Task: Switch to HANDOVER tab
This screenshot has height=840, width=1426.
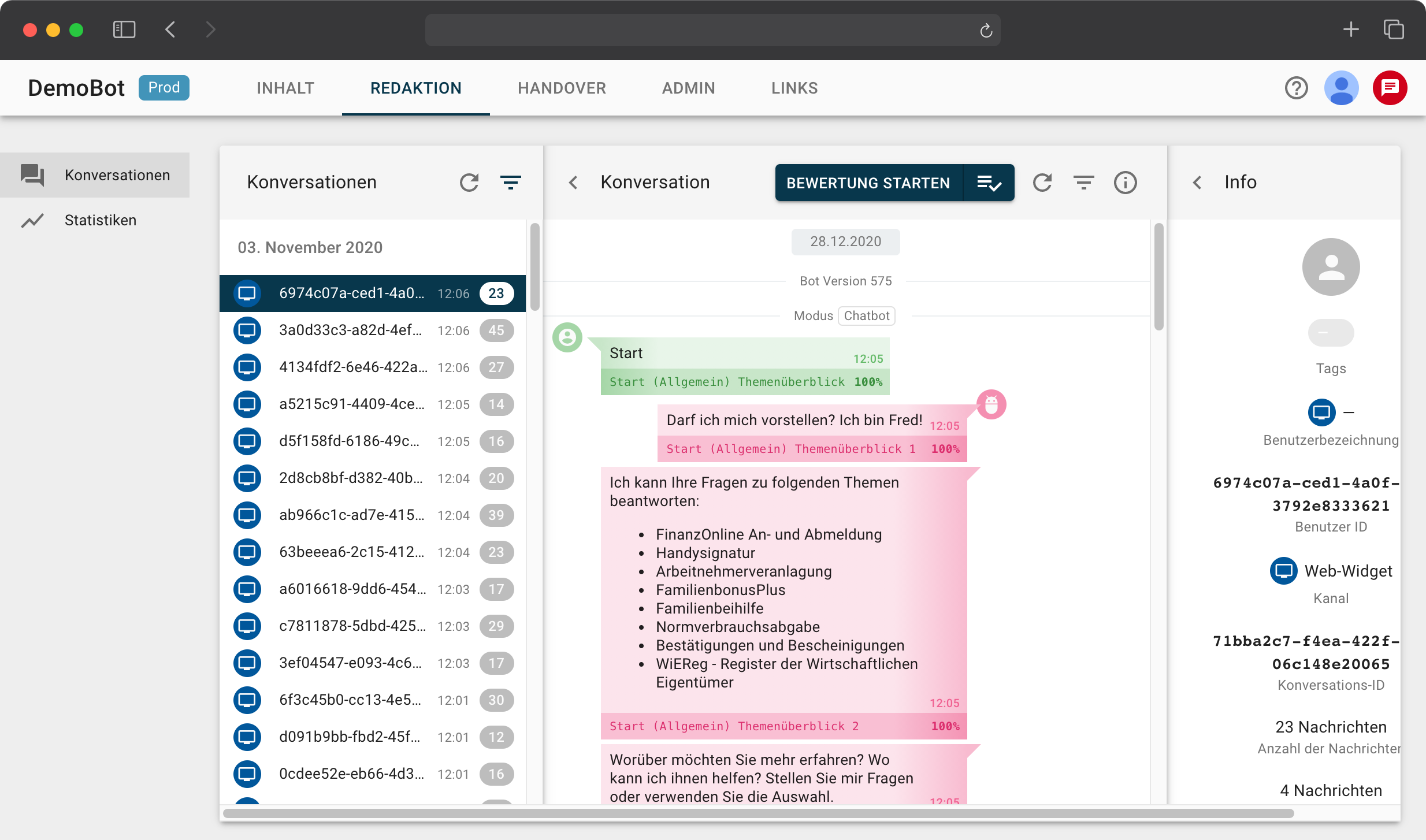Action: [562, 88]
